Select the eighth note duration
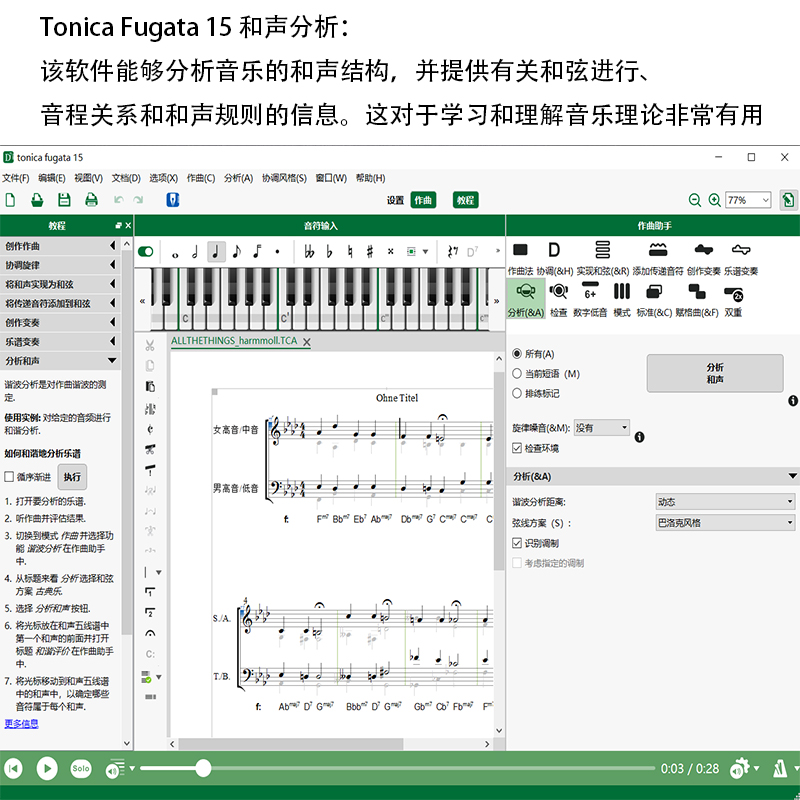 coord(236,252)
